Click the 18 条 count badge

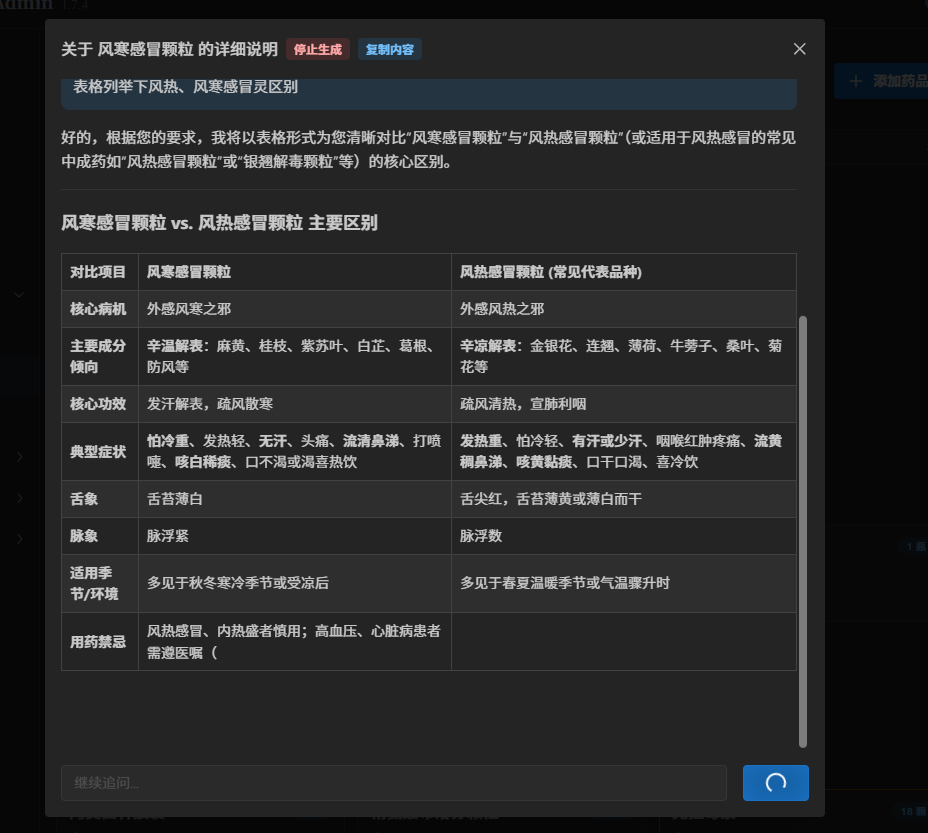911,812
